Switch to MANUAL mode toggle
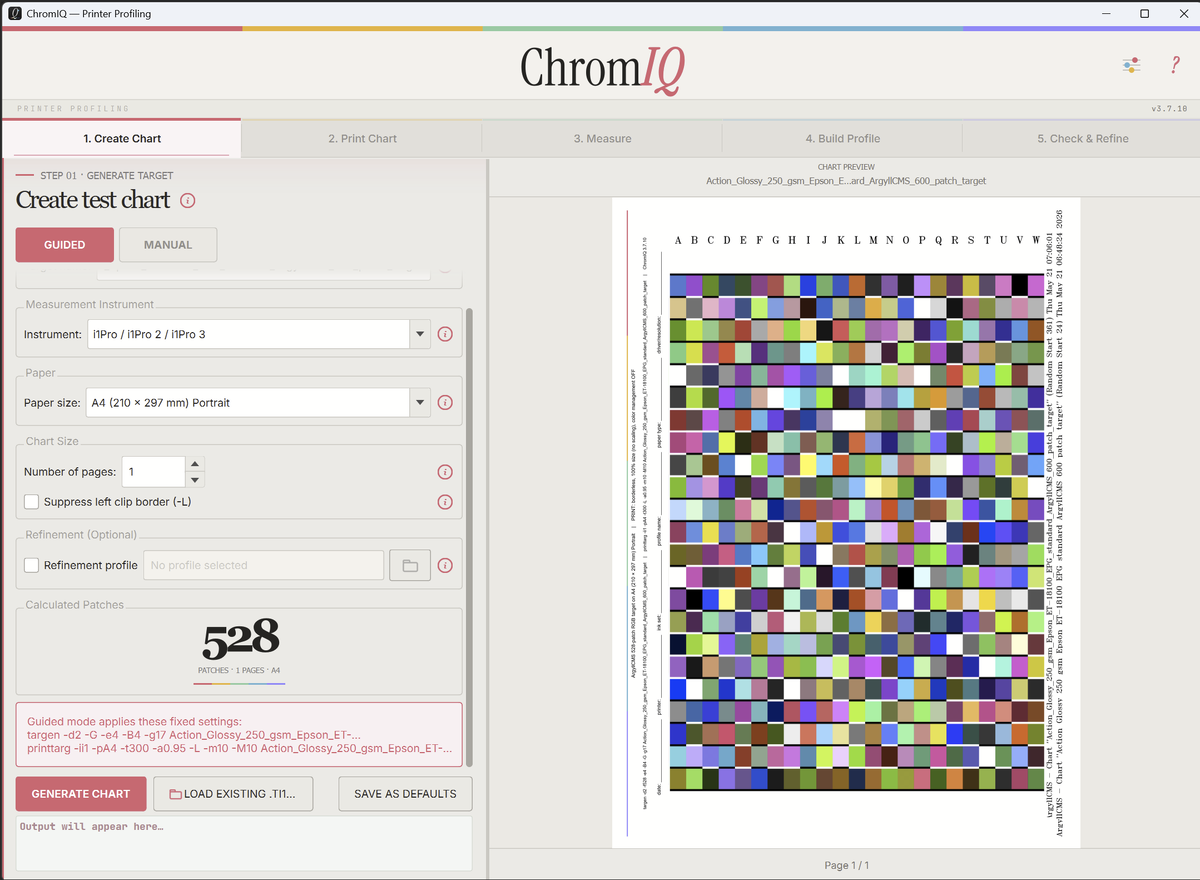 tap(168, 245)
